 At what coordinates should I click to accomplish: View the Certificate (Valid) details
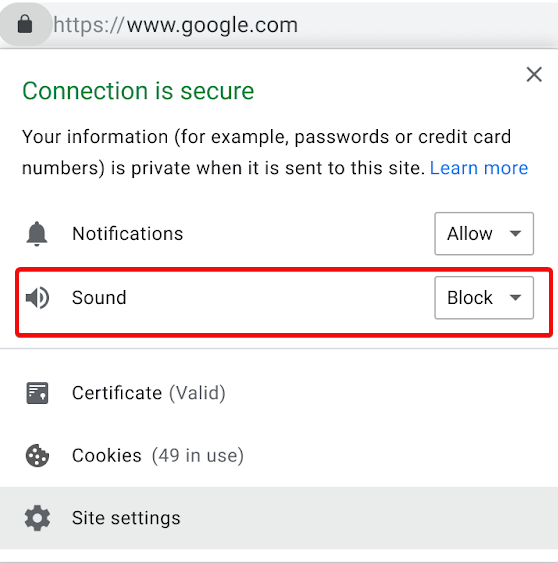pos(149,393)
